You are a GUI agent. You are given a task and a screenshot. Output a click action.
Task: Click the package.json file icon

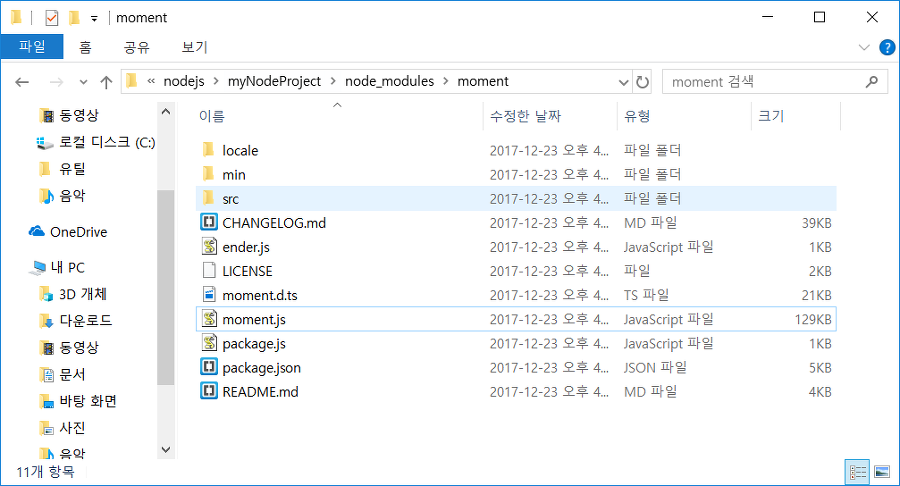(209, 367)
